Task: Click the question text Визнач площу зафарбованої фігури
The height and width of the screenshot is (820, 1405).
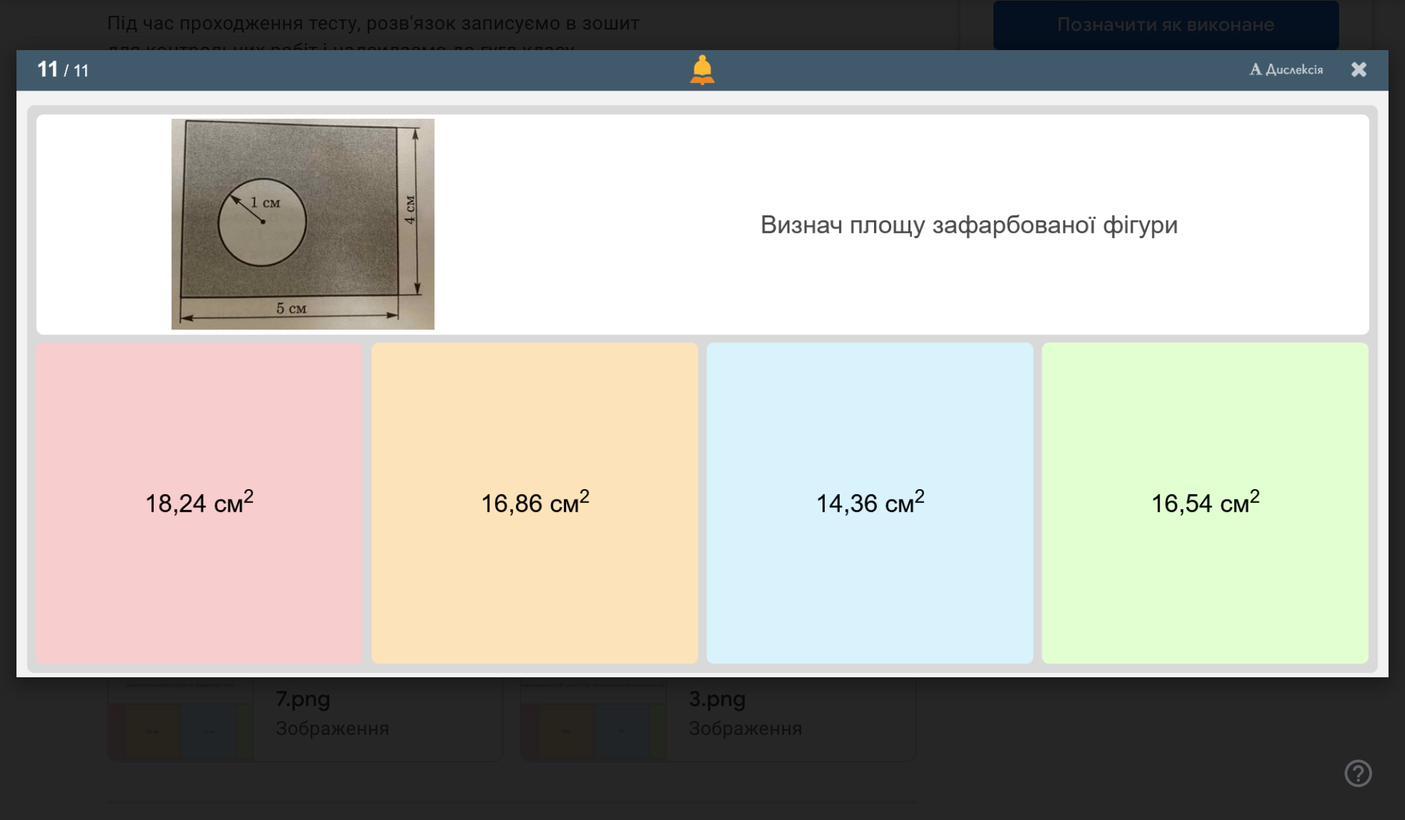Action: coord(968,225)
